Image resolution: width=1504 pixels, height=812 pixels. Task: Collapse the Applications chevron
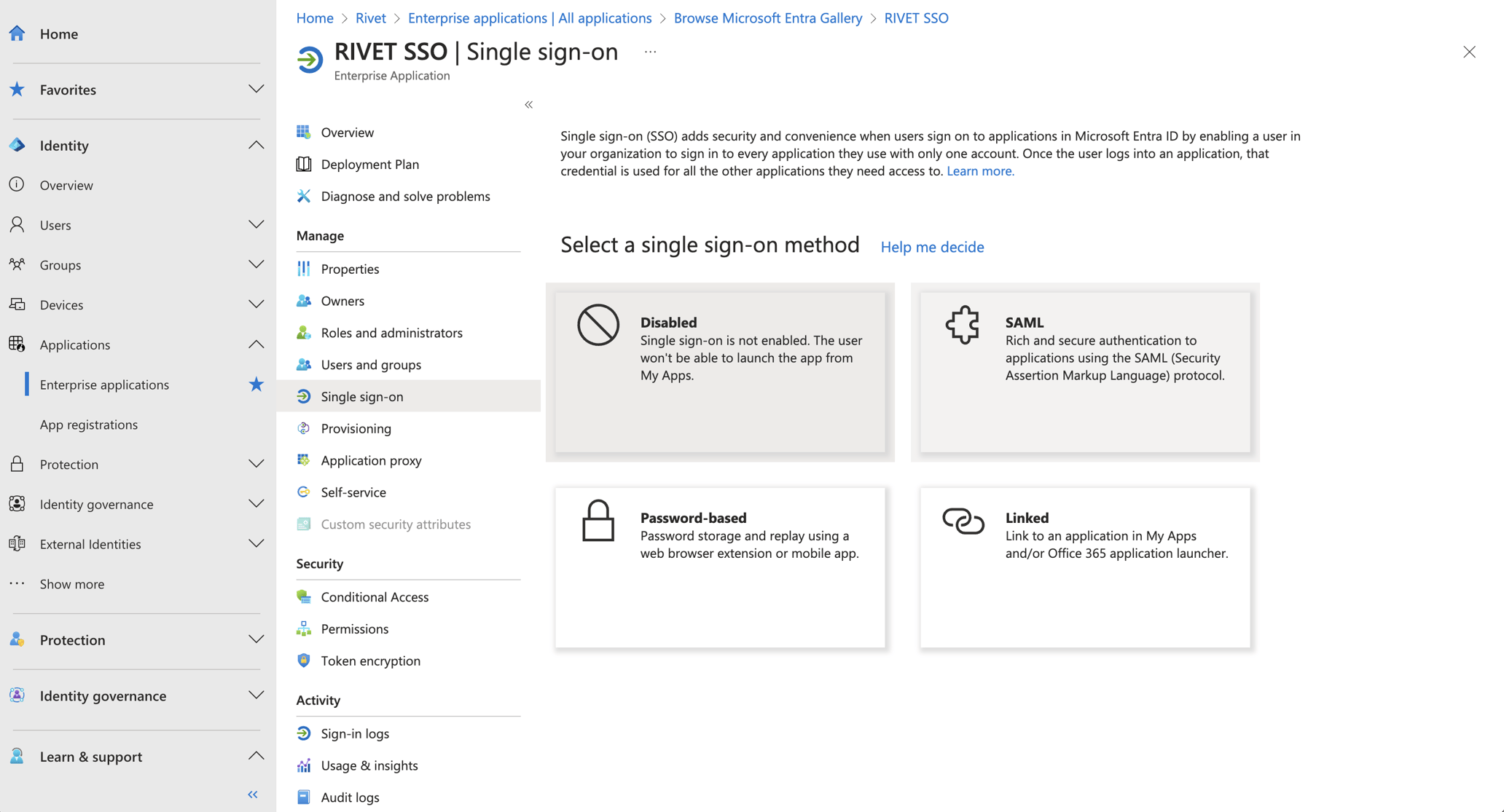256,344
